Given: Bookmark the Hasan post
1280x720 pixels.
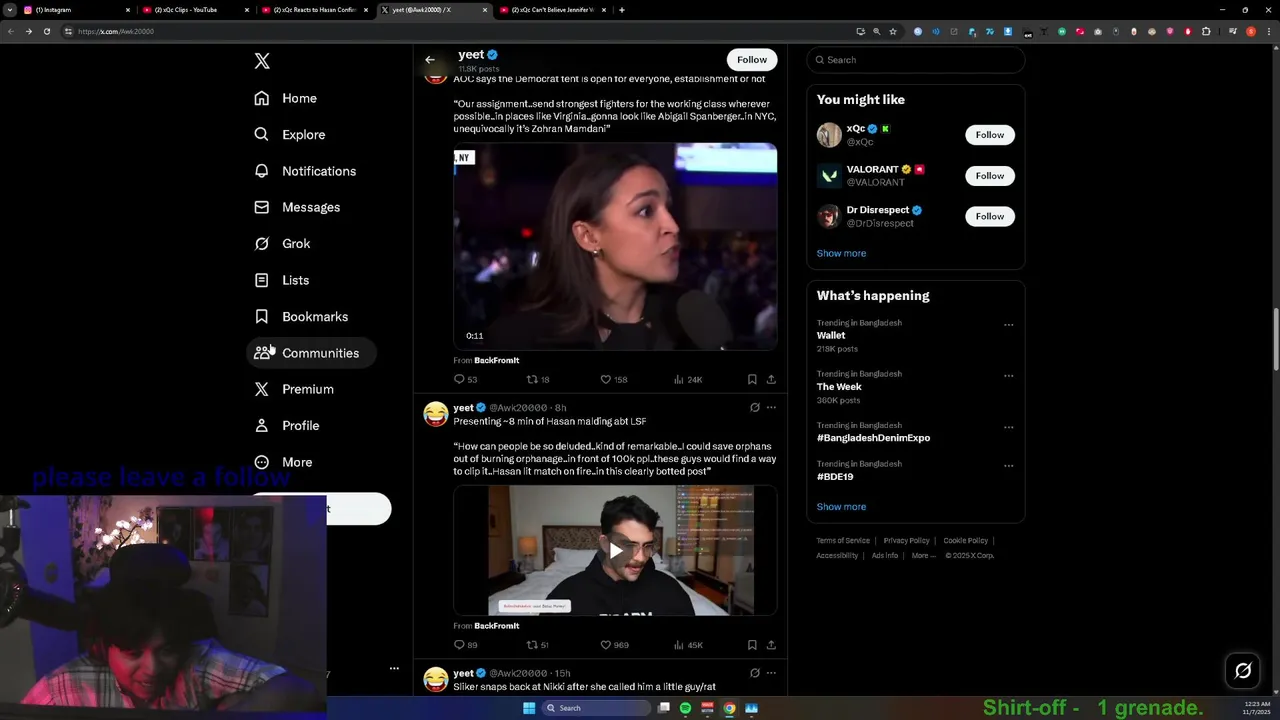Looking at the screenshot, I should [x=752, y=645].
